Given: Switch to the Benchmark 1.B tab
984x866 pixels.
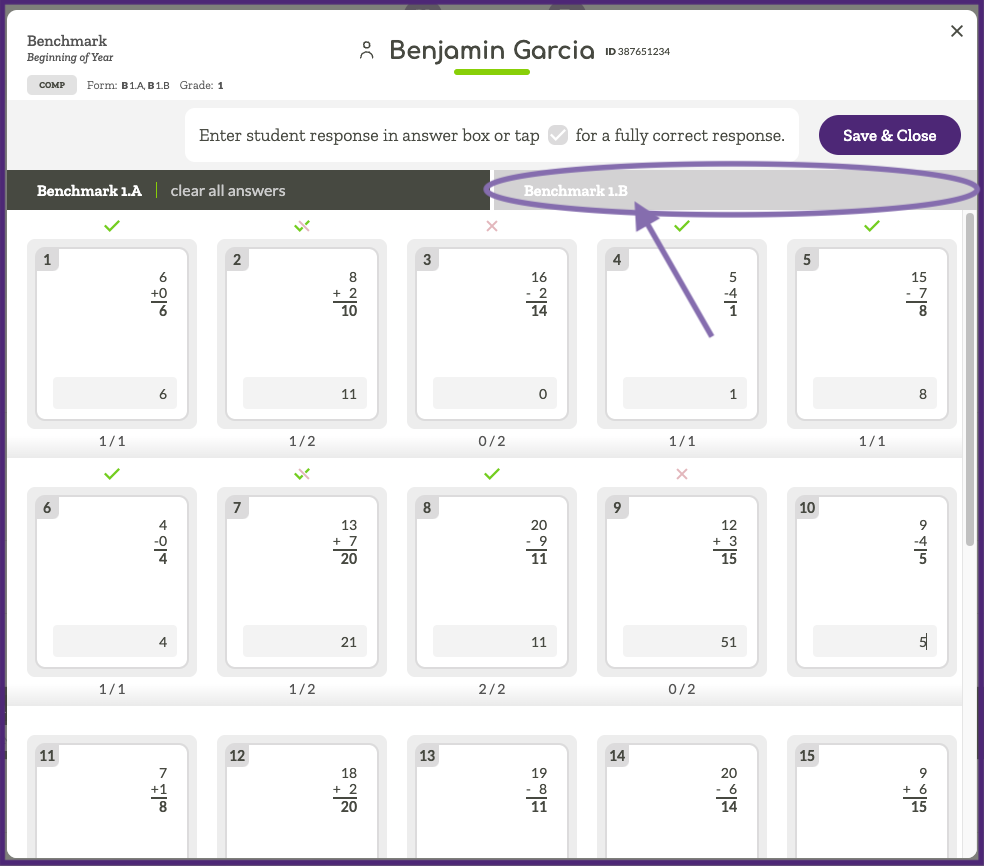Looking at the screenshot, I should pyautogui.click(x=575, y=190).
